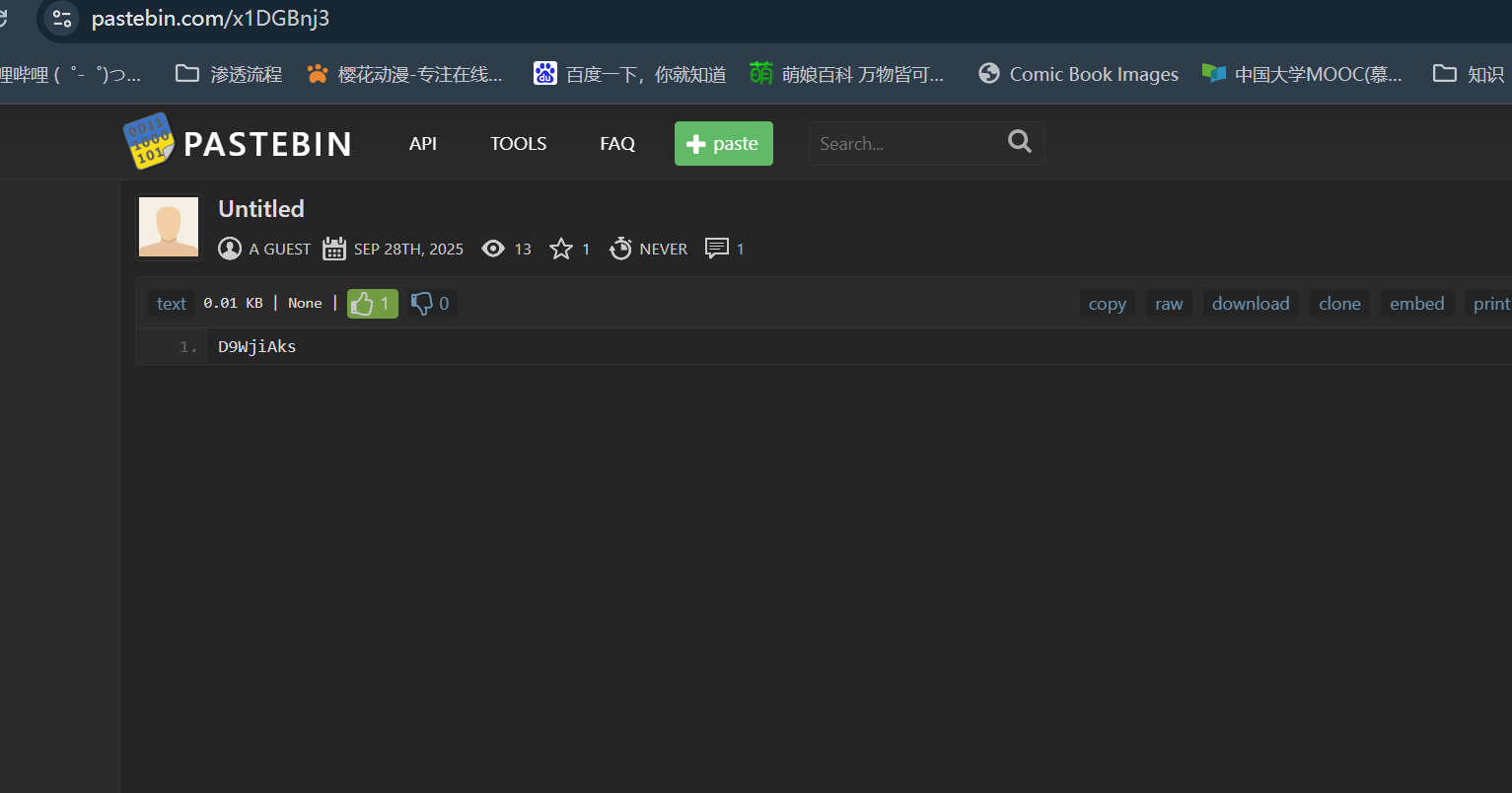Image resolution: width=1512 pixels, height=793 pixels.
Task: Open the 知识 bookmark folder
Action: [x=1469, y=74]
